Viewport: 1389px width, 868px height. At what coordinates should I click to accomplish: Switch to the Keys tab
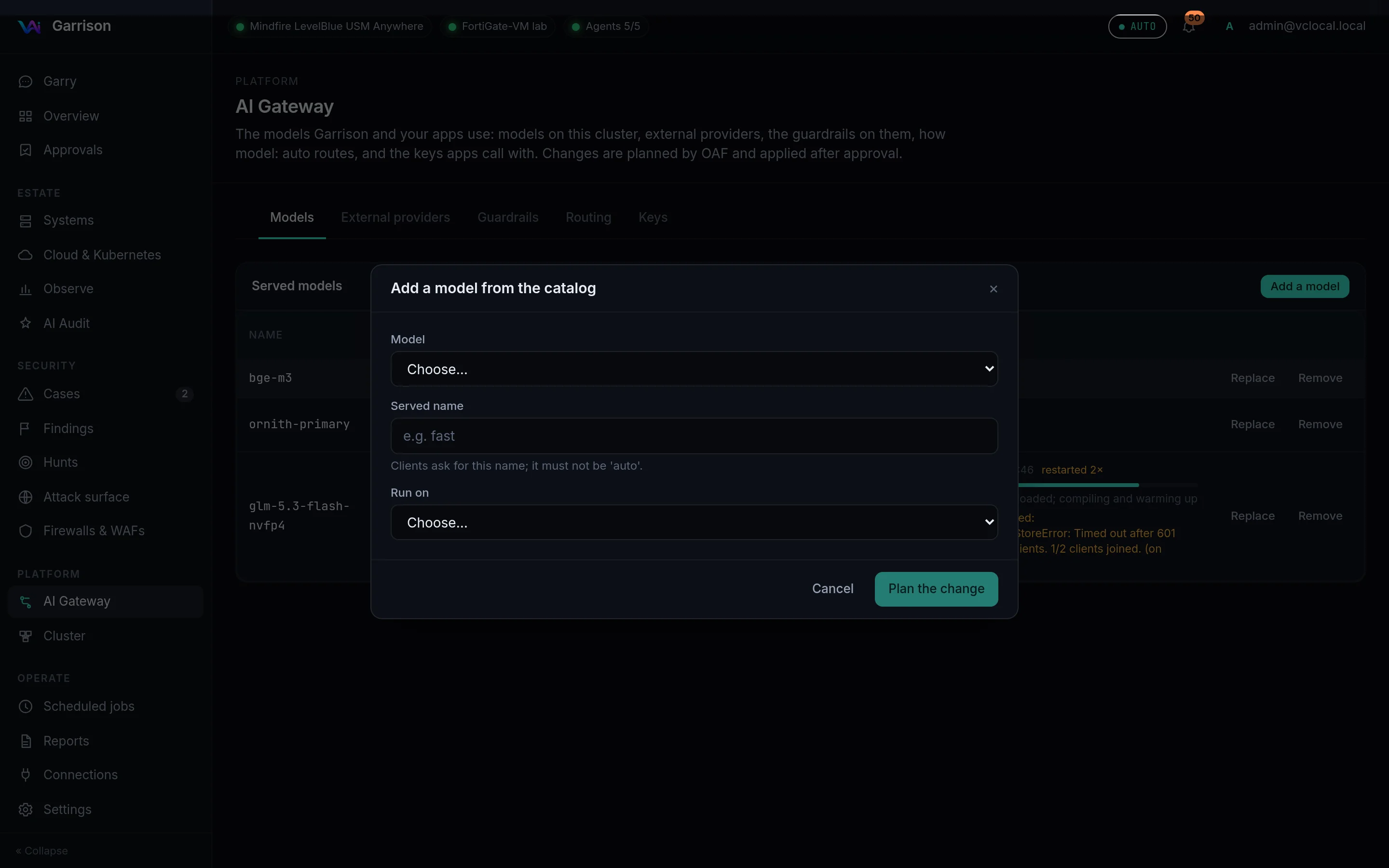[653, 217]
